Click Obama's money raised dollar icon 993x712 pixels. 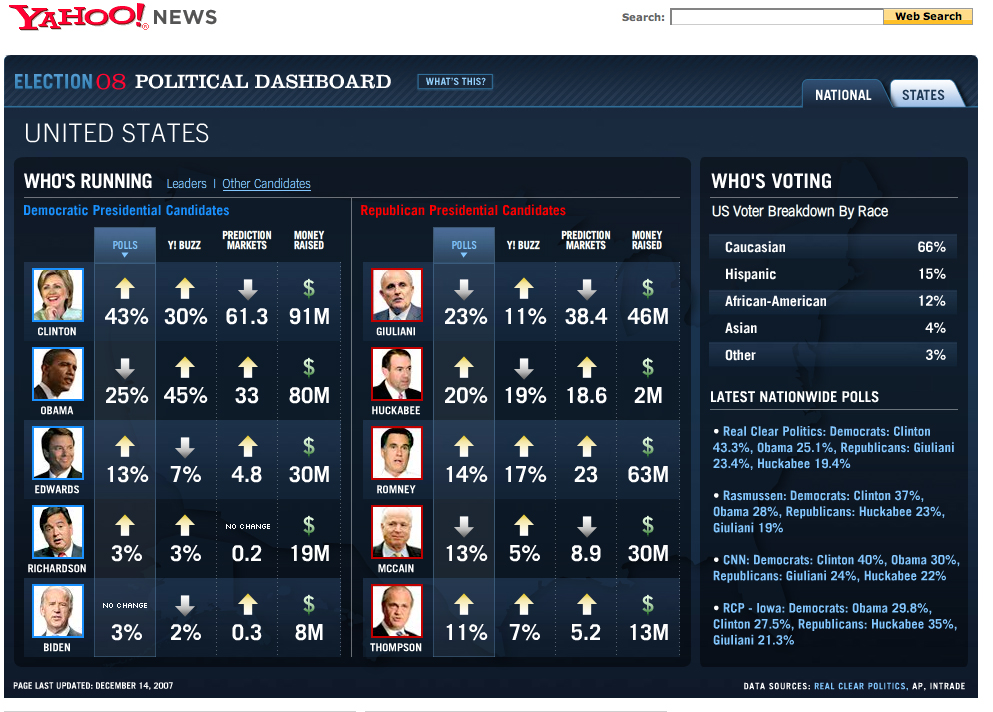coord(308,368)
